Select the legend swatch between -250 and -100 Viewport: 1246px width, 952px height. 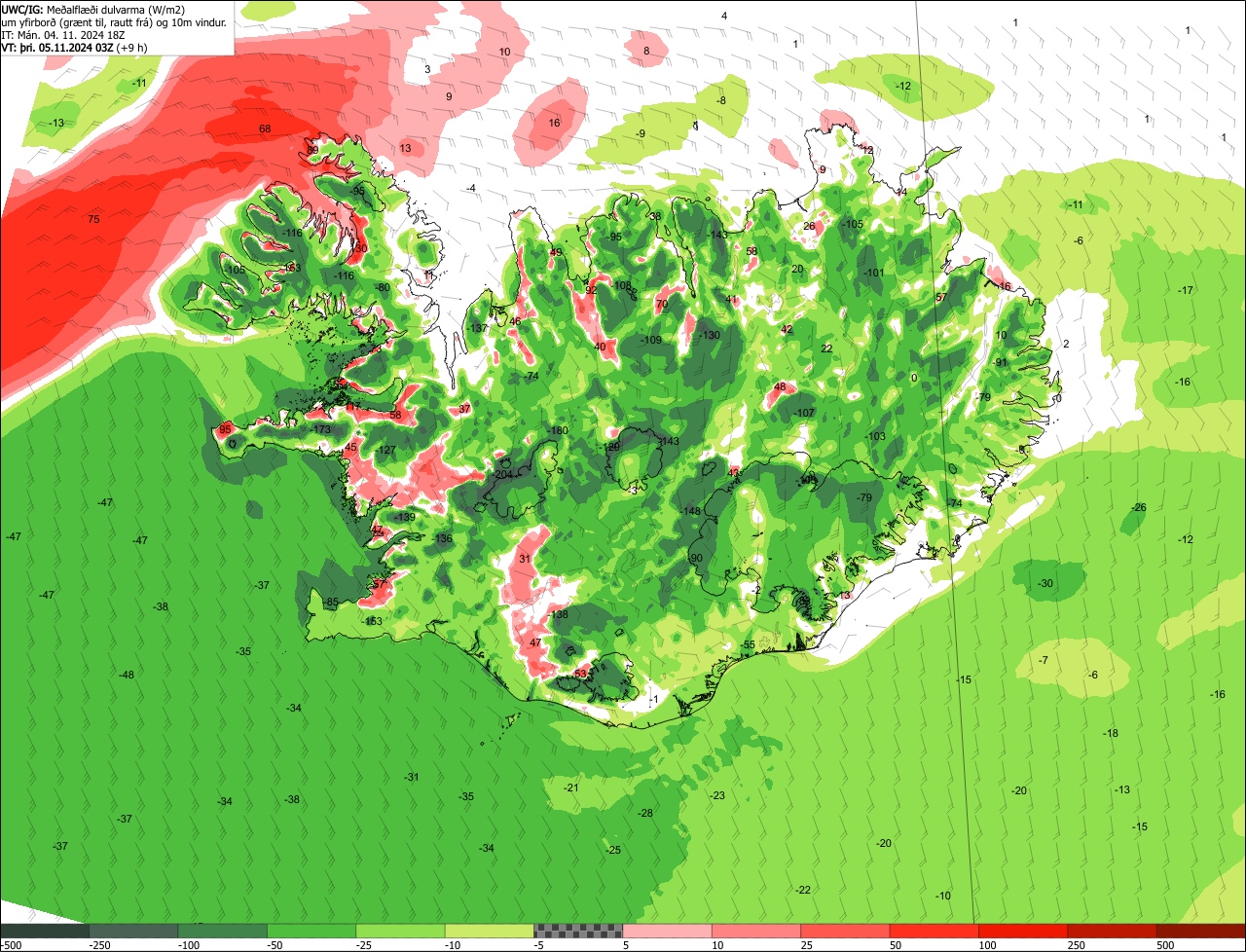[x=134, y=931]
